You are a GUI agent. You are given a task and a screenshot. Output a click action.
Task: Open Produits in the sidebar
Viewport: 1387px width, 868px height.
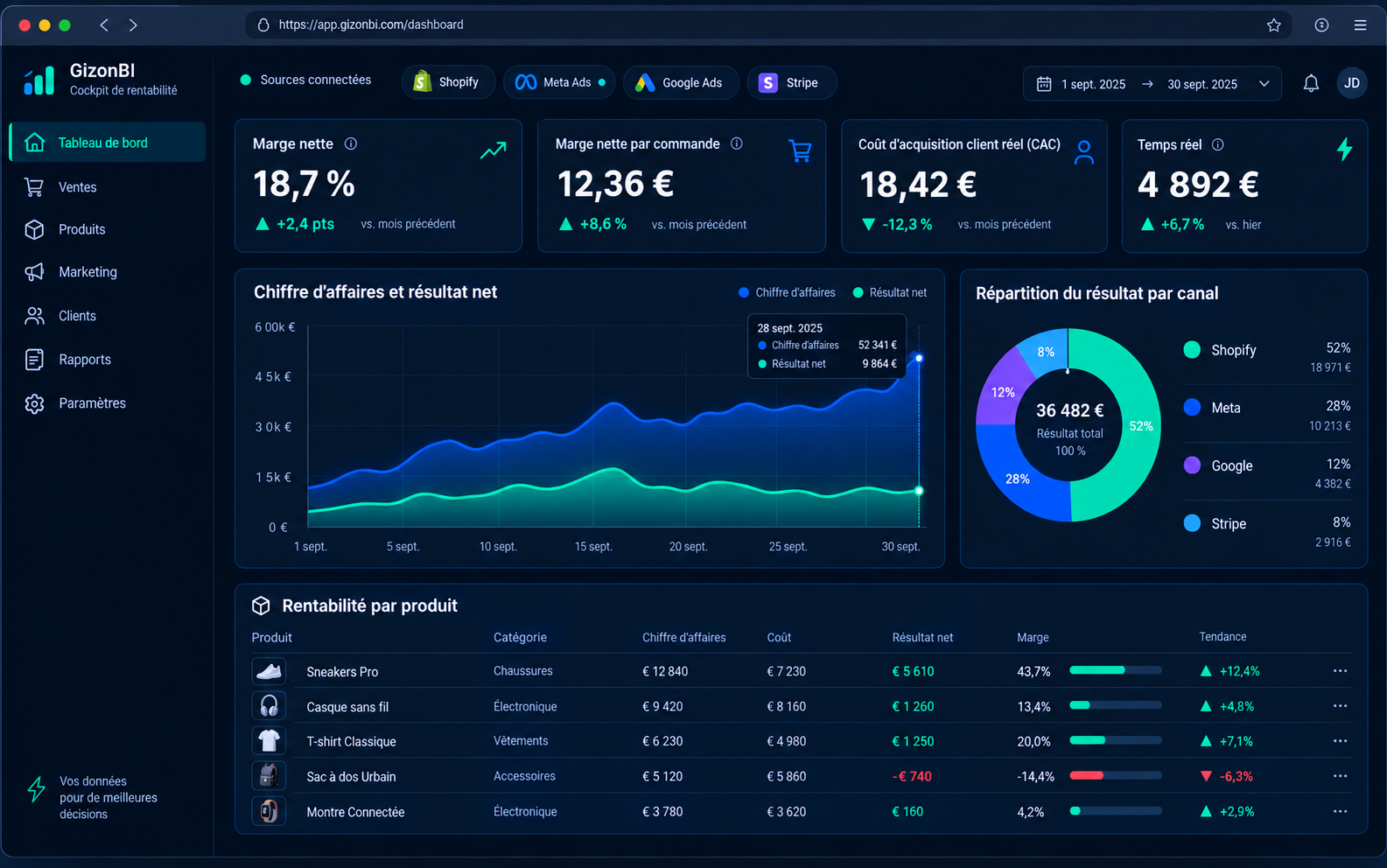click(x=108, y=229)
